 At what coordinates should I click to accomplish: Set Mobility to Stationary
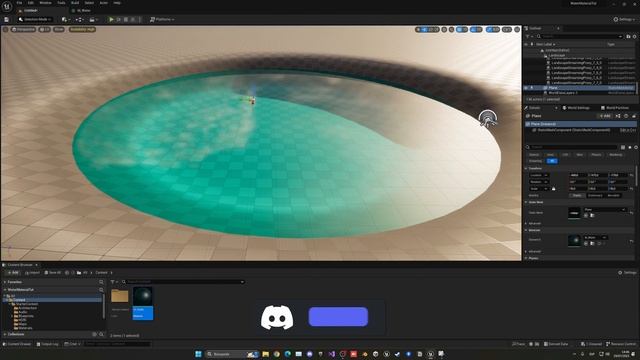click(595, 196)
